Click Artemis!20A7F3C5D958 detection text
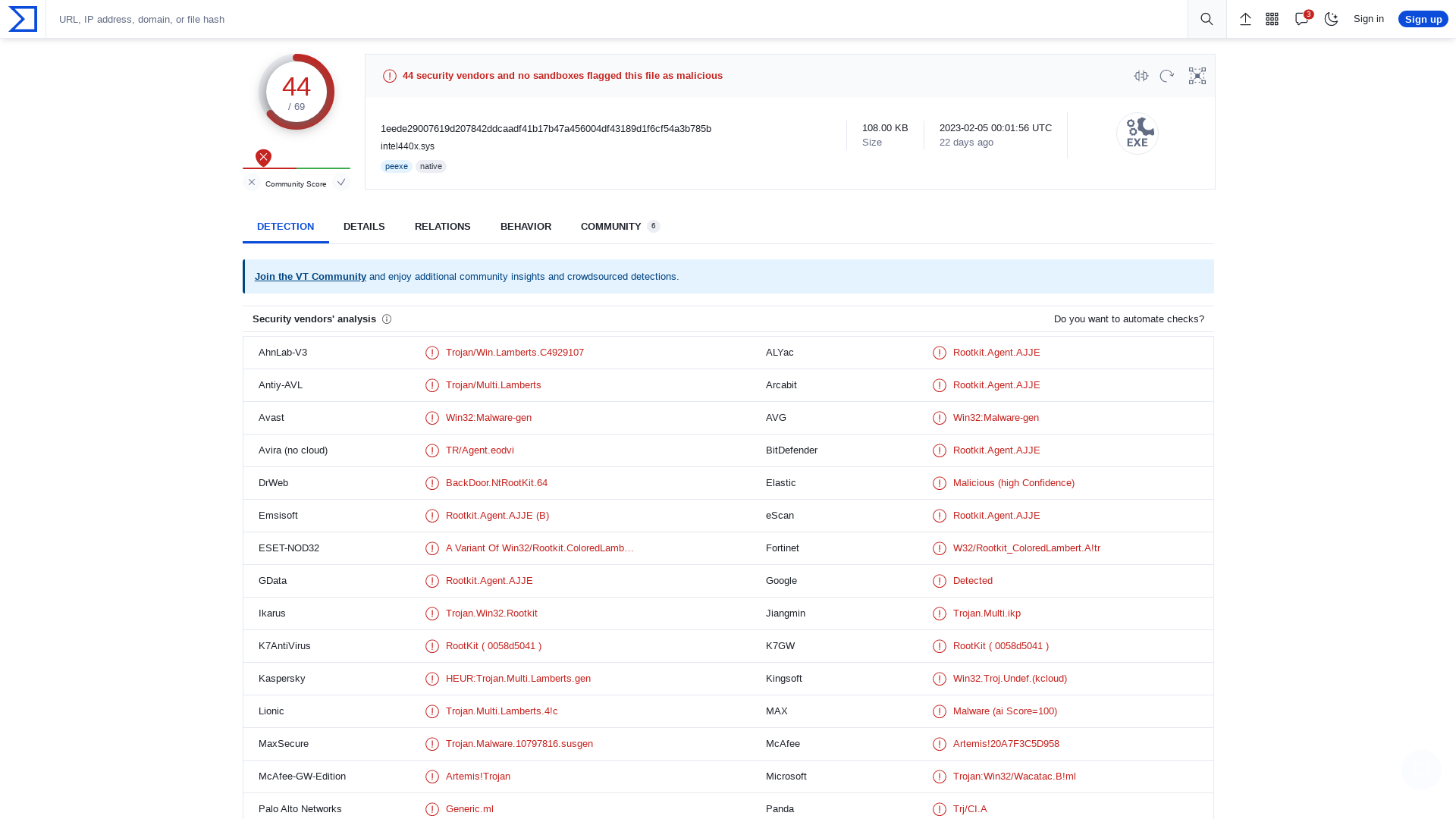 [1006, 744]
